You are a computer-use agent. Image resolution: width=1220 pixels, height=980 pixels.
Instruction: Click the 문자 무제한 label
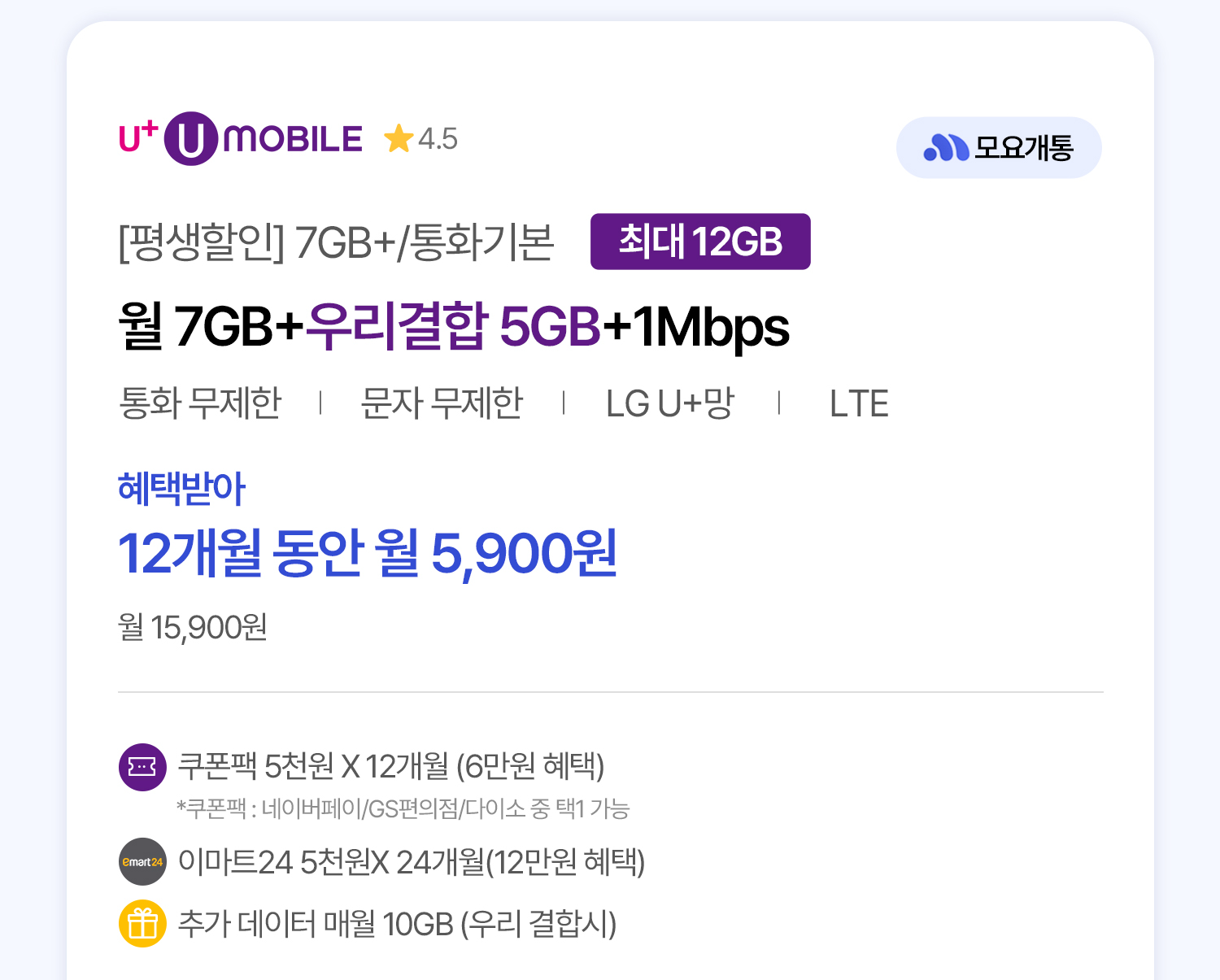click(x=442, y=403)
